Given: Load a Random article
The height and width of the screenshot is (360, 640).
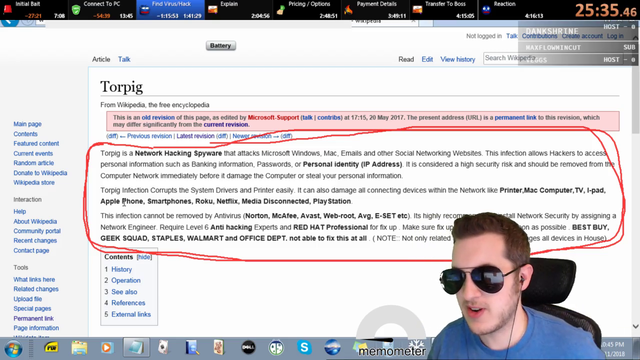Looking at the screenshot, I should [x=33, y=163].
